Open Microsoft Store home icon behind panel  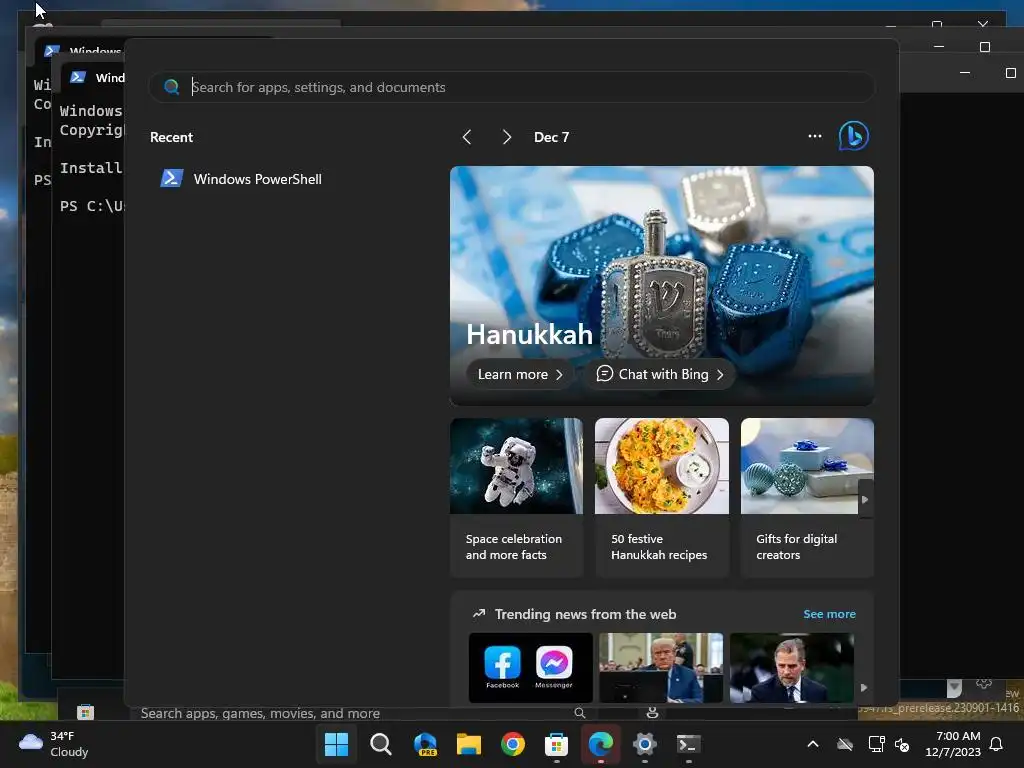(86, 712)
